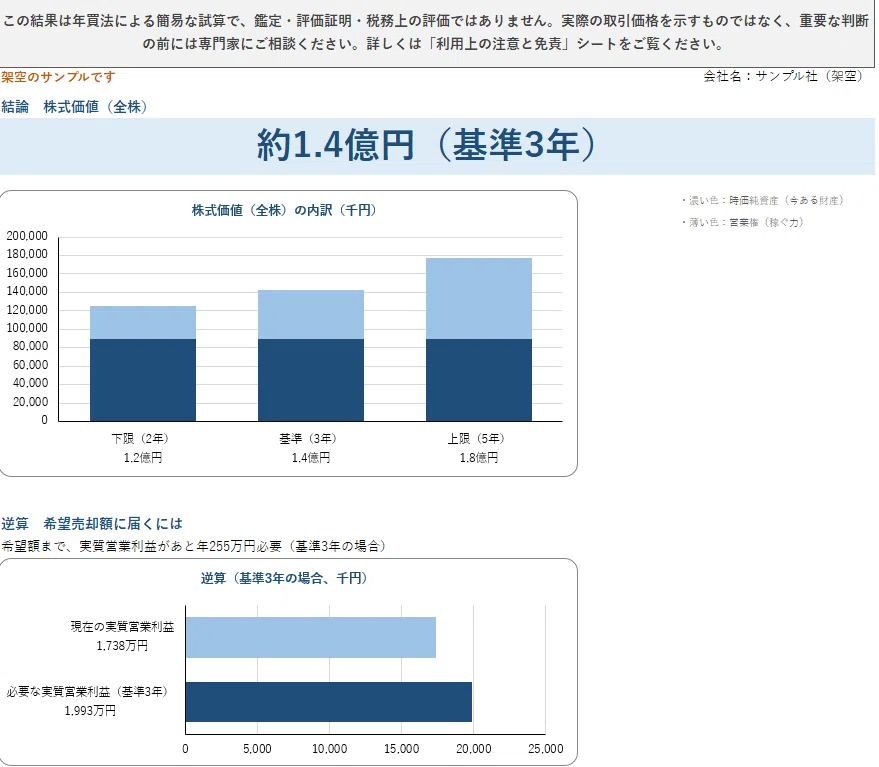Click the axis label 上限（5年）
The width and height of the screenshot is (879, 767).
476,438
